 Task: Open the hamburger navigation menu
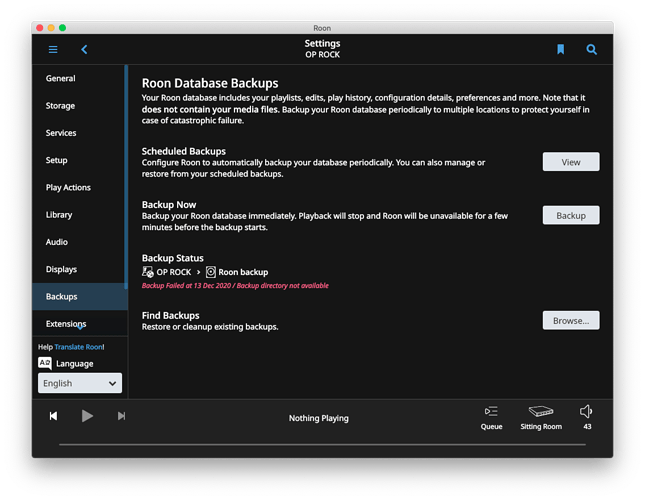(53, 50)
